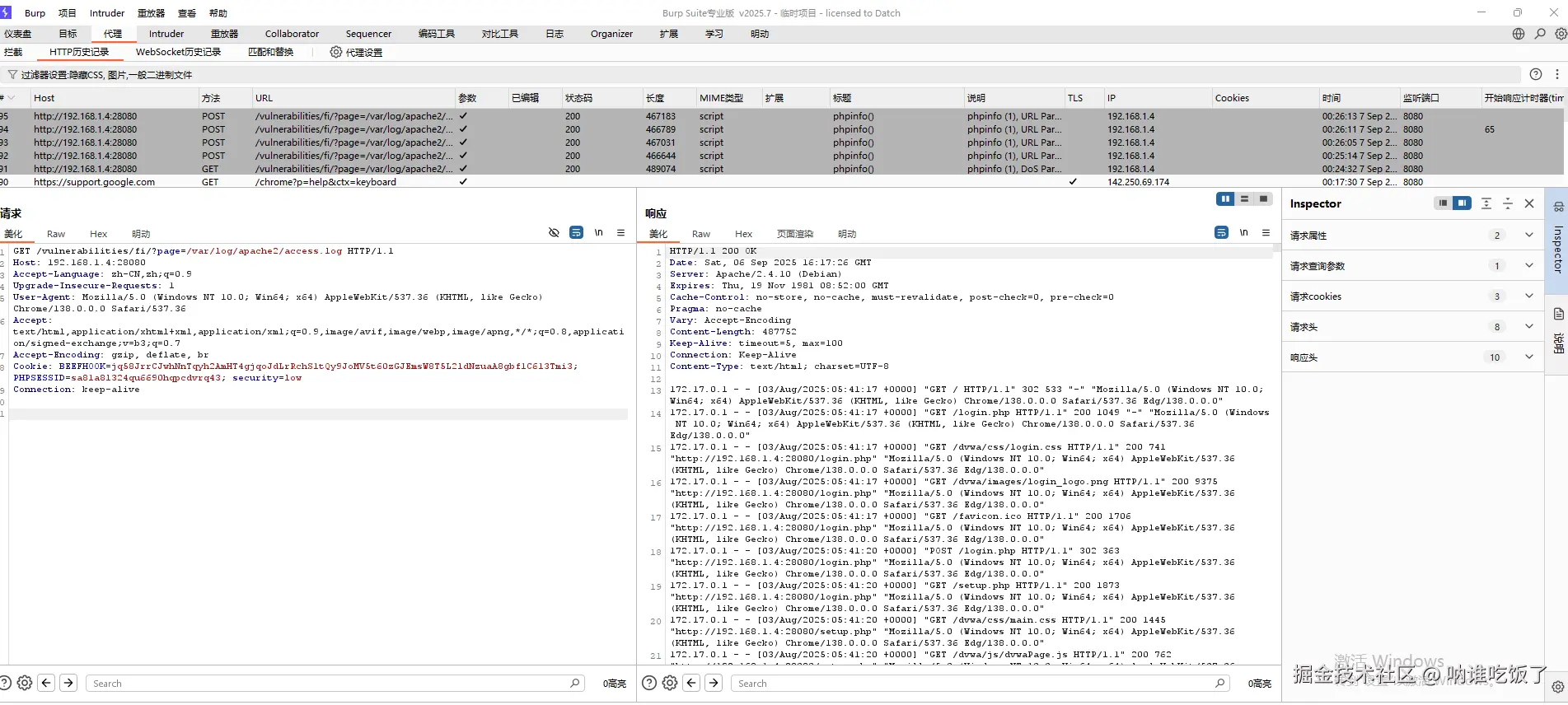The image size is (1568, 705).
Task: Go to the previous match in the response search
Action: 692,683
